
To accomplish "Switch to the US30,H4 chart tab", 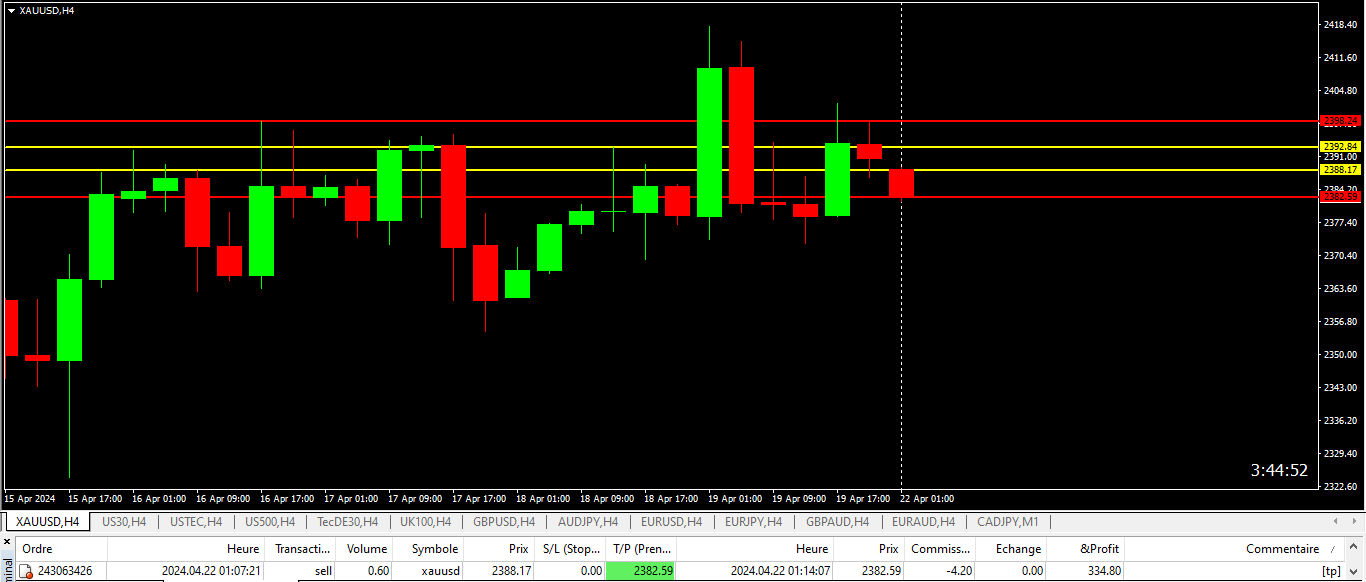I will click(x=124, y=522).
